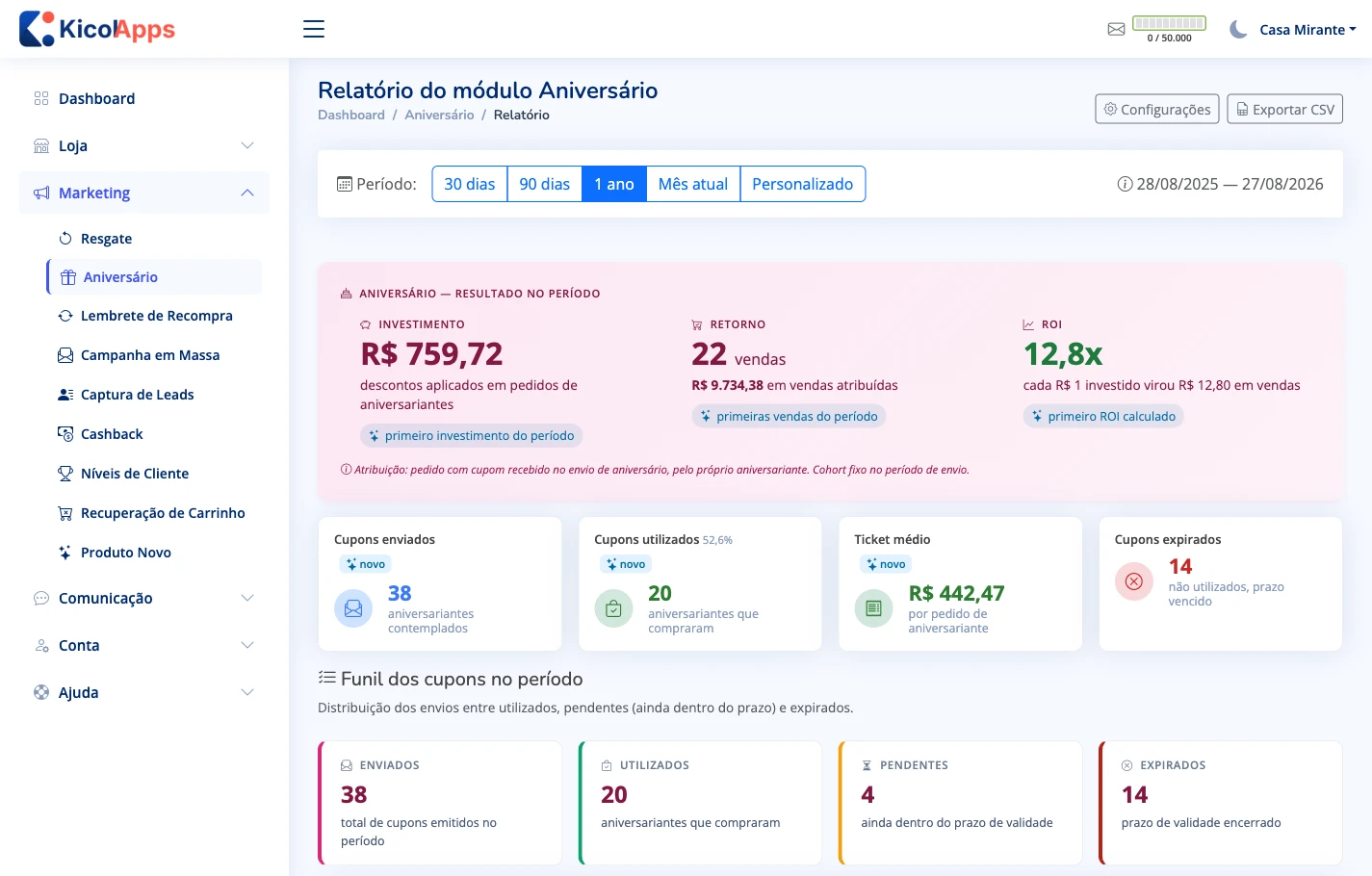This screenshot has height=876, width=1372.
Task: Toggle the hamburger sidebar menu
Action: coord(314,29)
